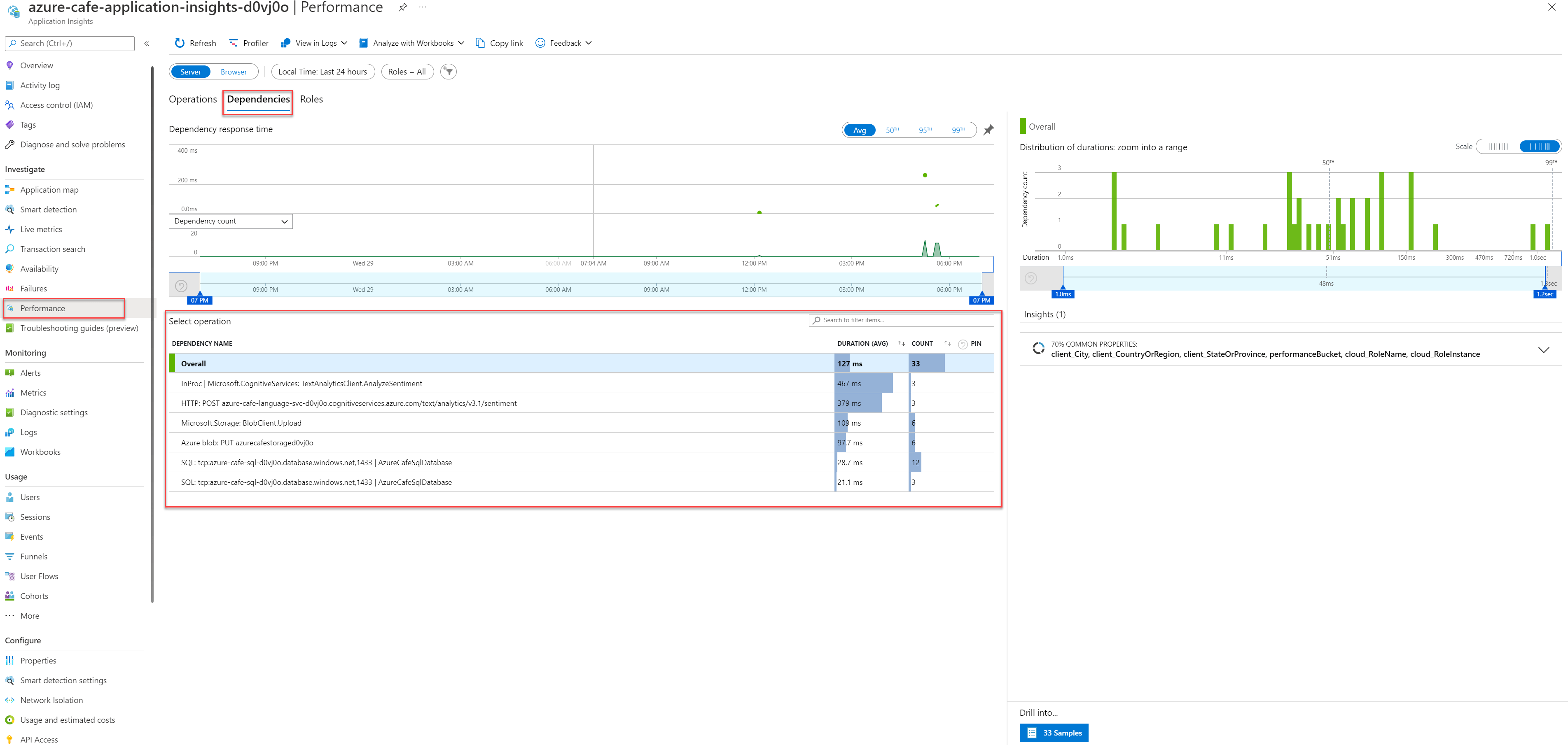Click the Search to filter items field

click(901, 320)
